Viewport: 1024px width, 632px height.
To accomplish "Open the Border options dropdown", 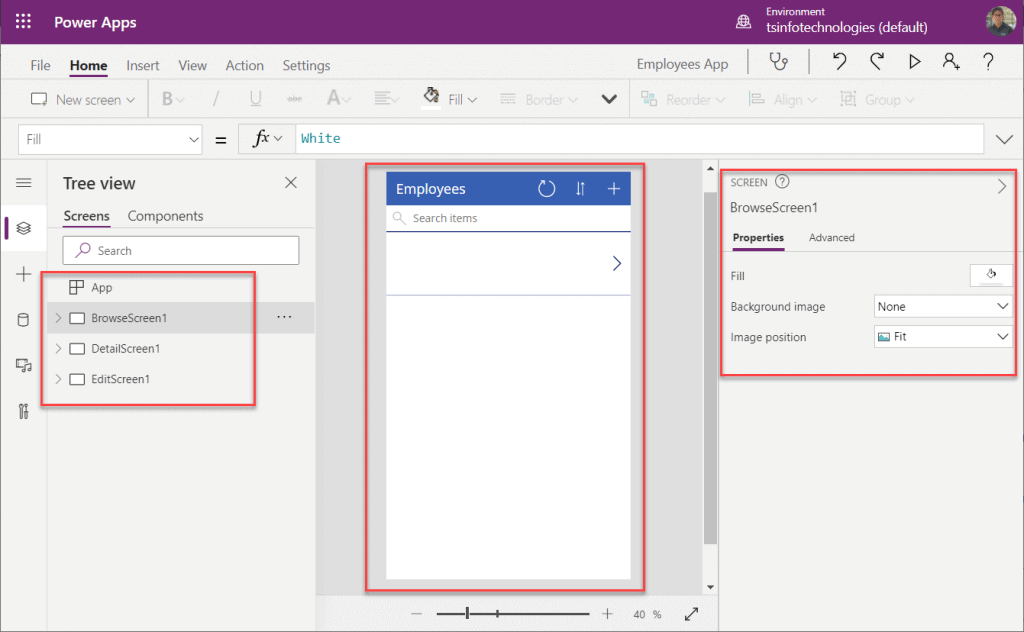I will (539, 99).
